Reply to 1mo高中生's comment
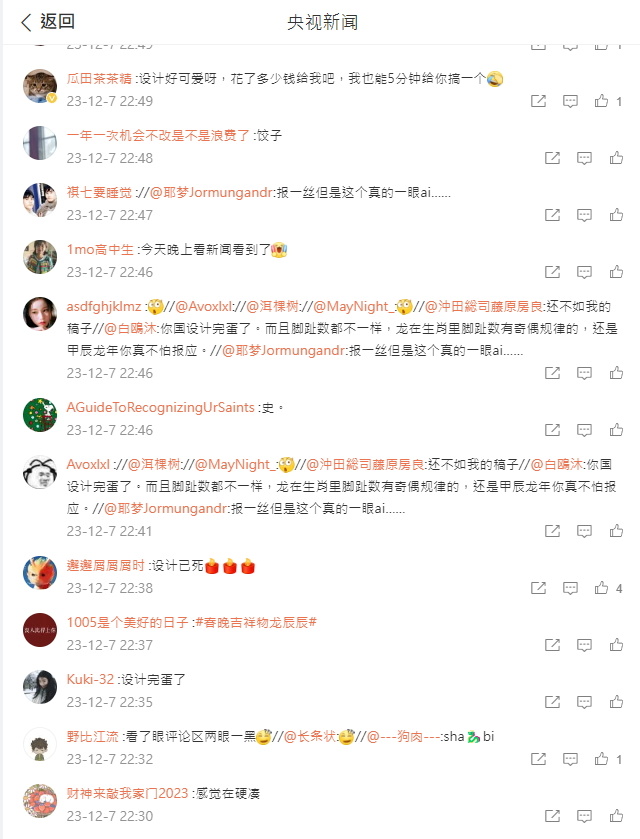The height and width of the screenshot is (839, 640). point(584,272)
